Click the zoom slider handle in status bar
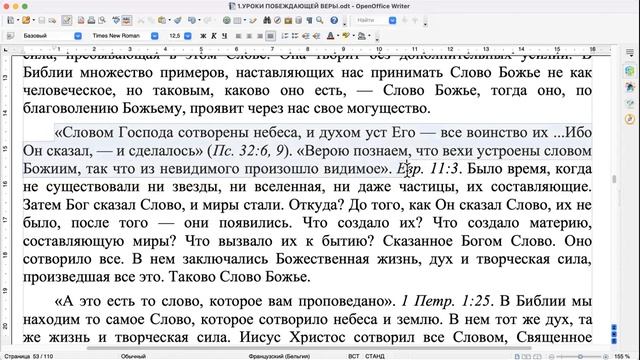Image resolution: width=640 pixels, height=360 pixels. click(x=580, y=356)
